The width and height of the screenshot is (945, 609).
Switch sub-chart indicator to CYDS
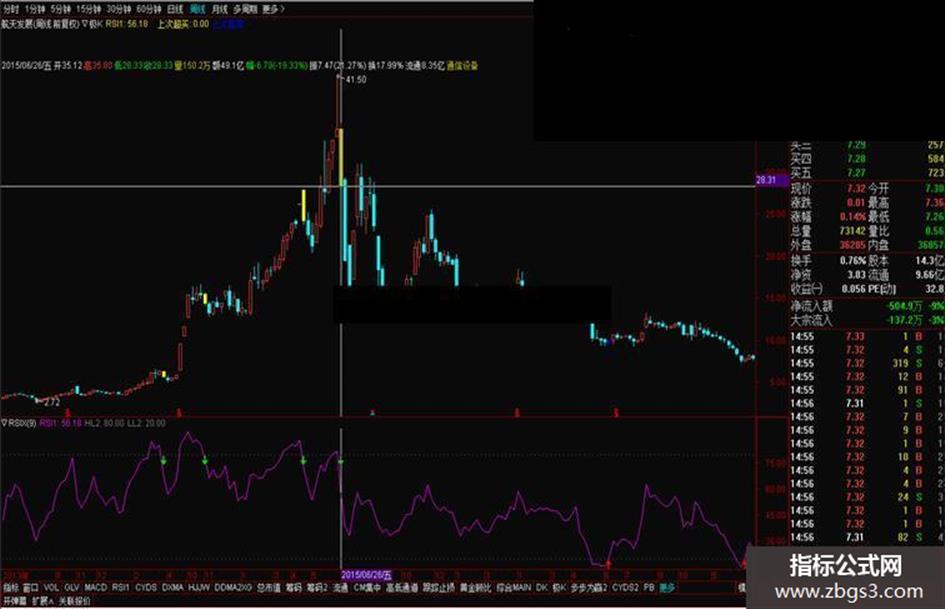click(146, 587)
